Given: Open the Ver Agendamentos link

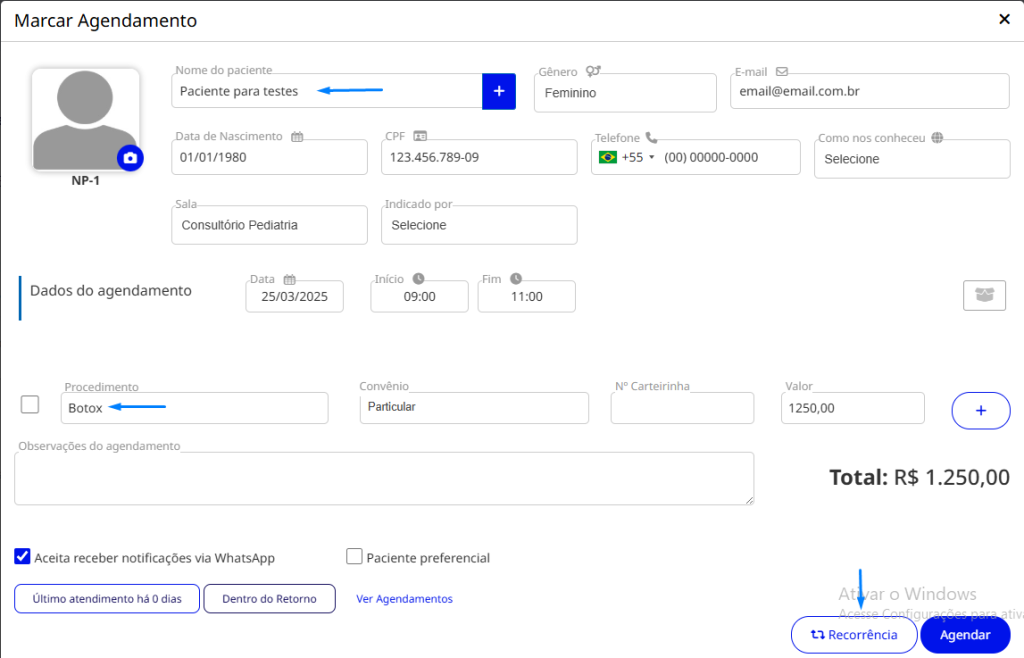Looking at the screenshot, I should click(x=404, y=599).
